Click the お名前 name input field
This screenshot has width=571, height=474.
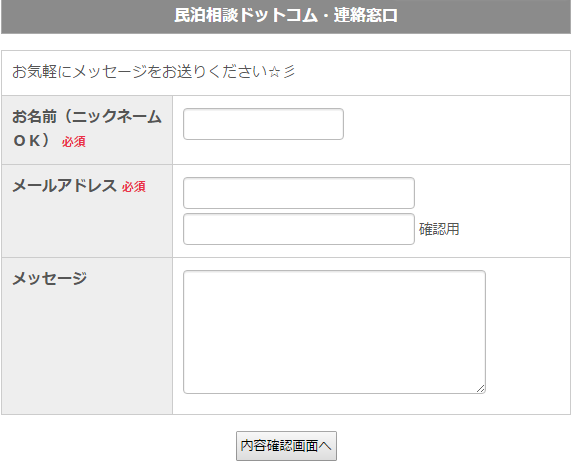tap(263, 124)
